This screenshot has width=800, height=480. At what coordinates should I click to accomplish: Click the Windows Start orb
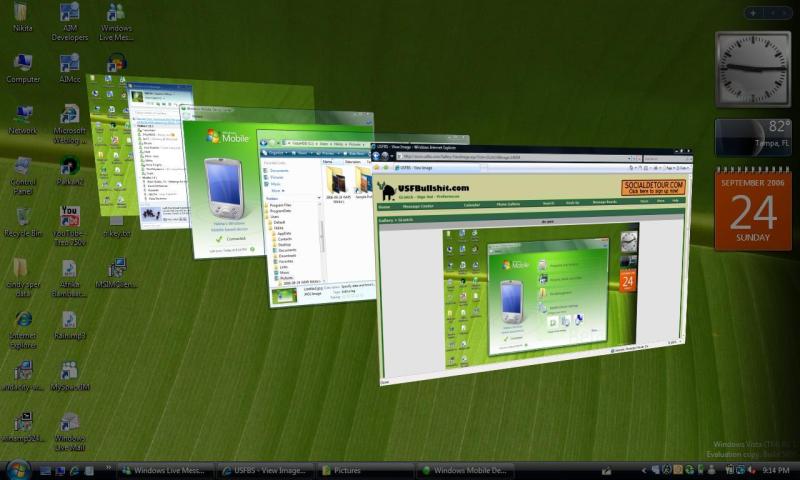pos(18,469)
